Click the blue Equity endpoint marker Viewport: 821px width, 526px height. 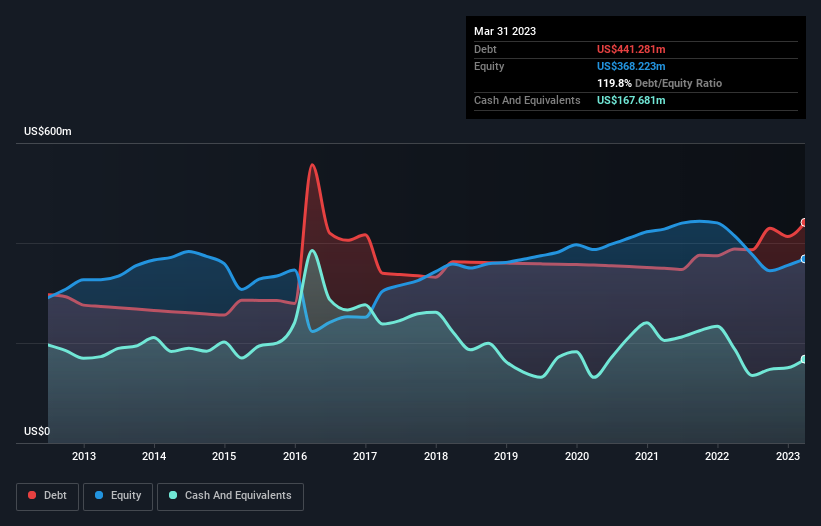click(x=804, y=259)
